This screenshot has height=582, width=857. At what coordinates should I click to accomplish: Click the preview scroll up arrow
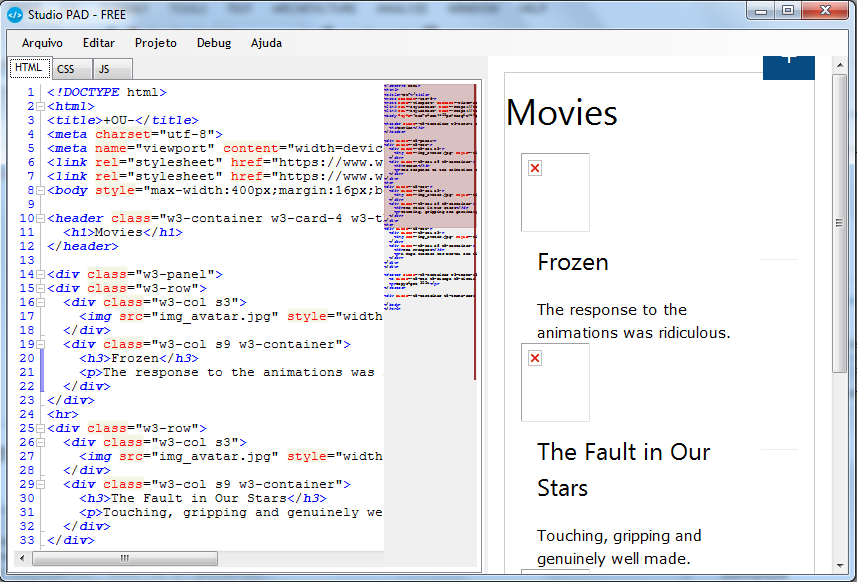click(840, 66)
